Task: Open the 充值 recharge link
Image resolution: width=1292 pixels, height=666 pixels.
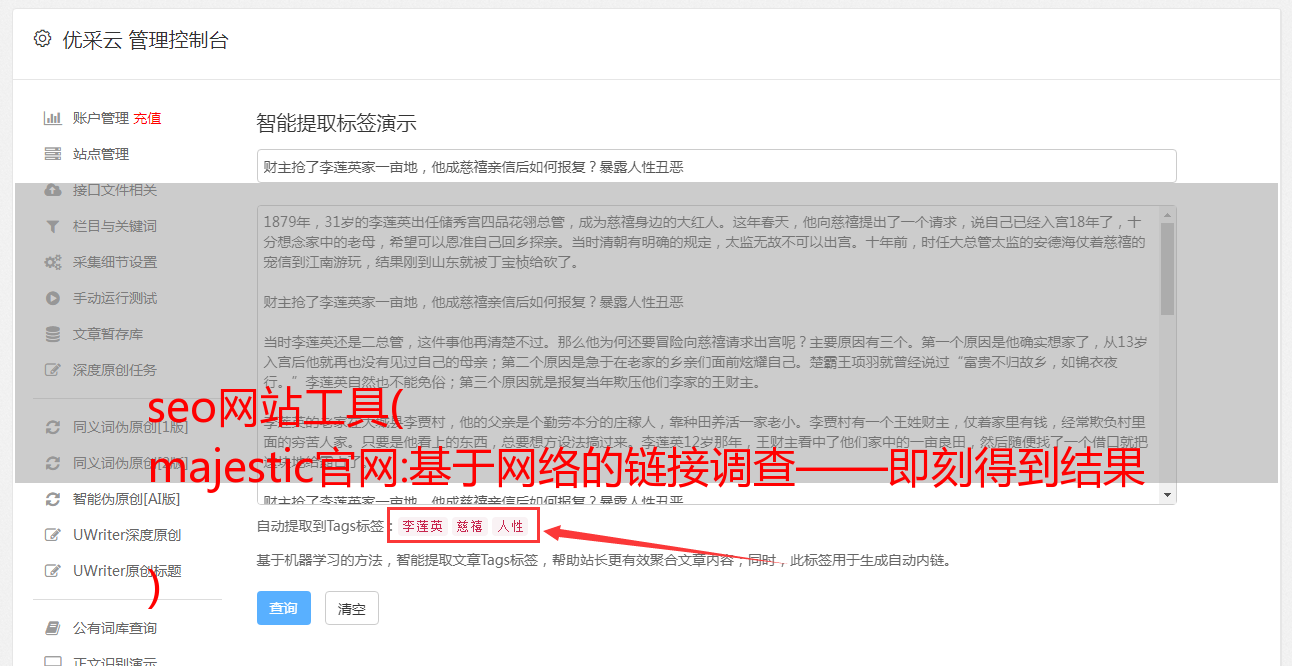Action: [x=147, y=118]
